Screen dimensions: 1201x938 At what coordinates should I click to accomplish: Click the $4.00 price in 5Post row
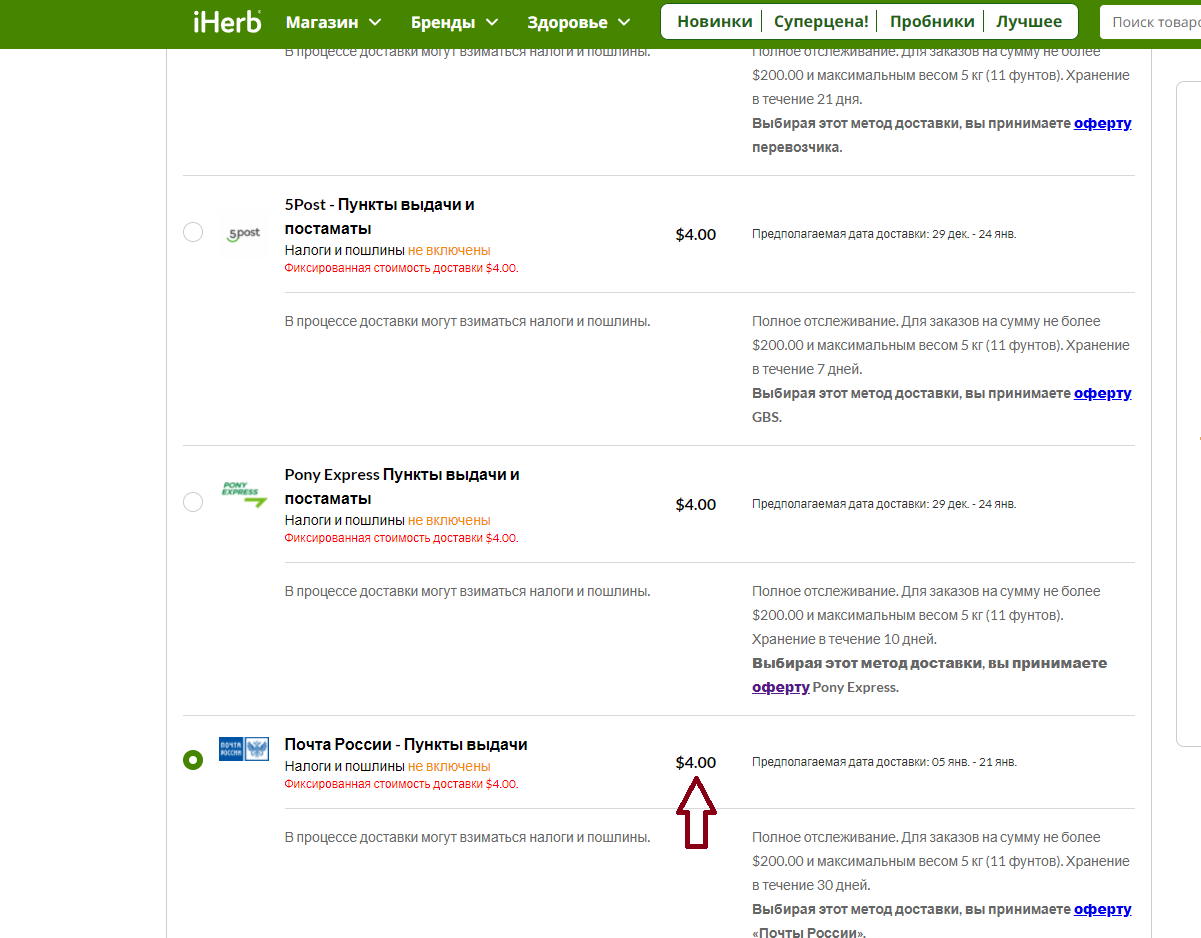tap(696, 234)
